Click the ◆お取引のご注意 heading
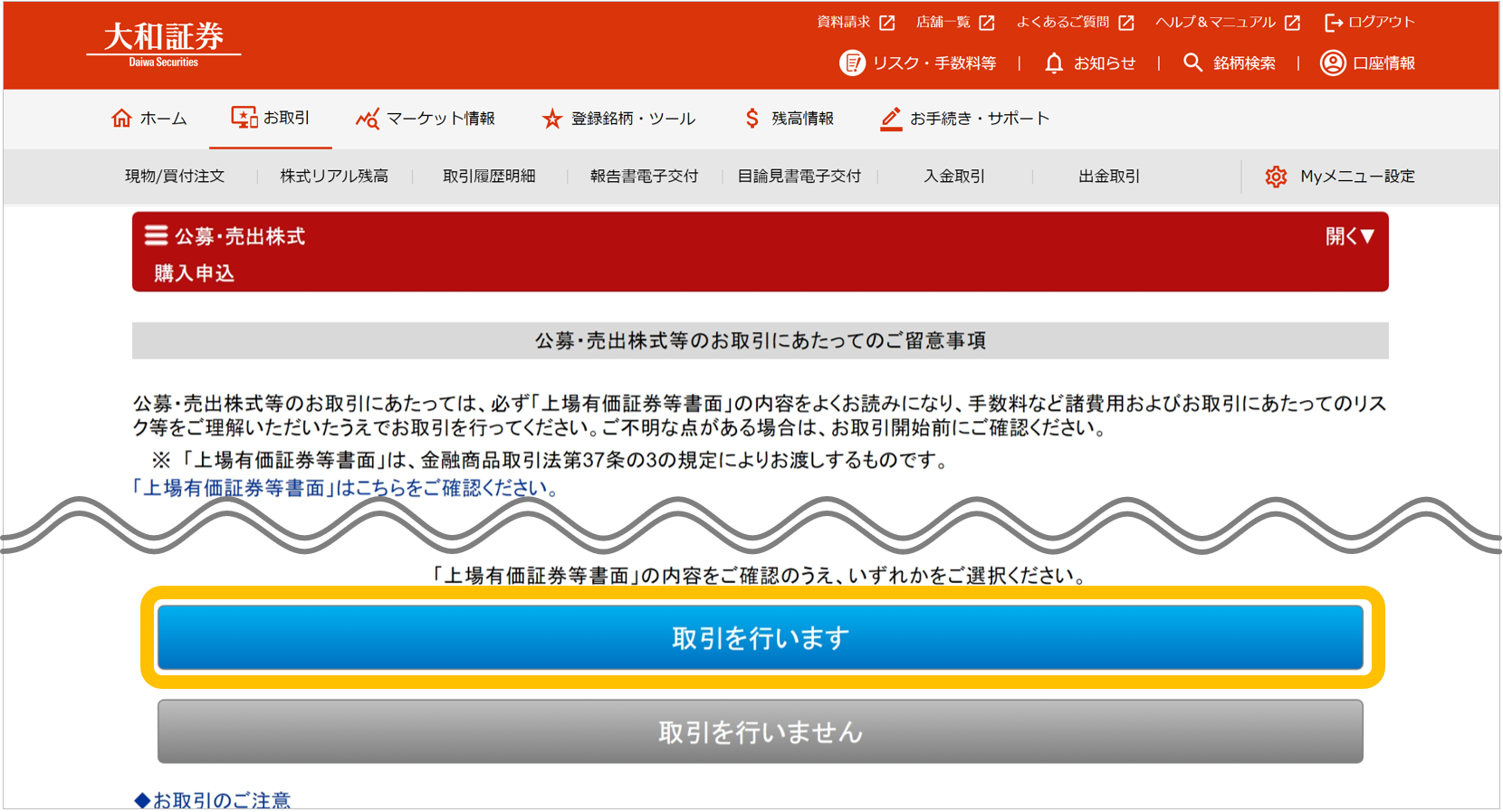 [x=213, y=800]
